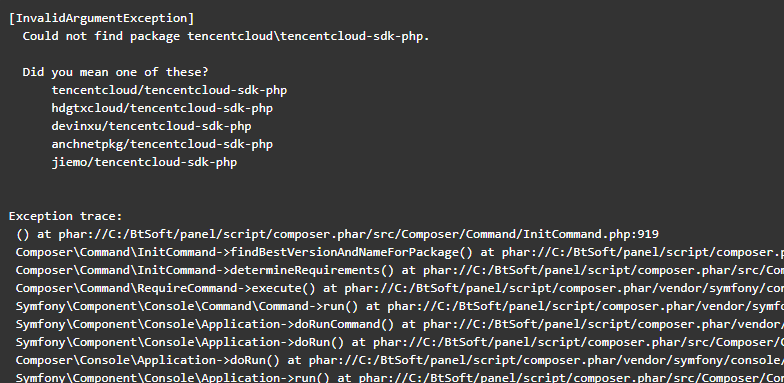The height and width of the screenshot is (383, 784).
Task: Click the Application->doRunCommand() trace line
Action: click(400, 324)
